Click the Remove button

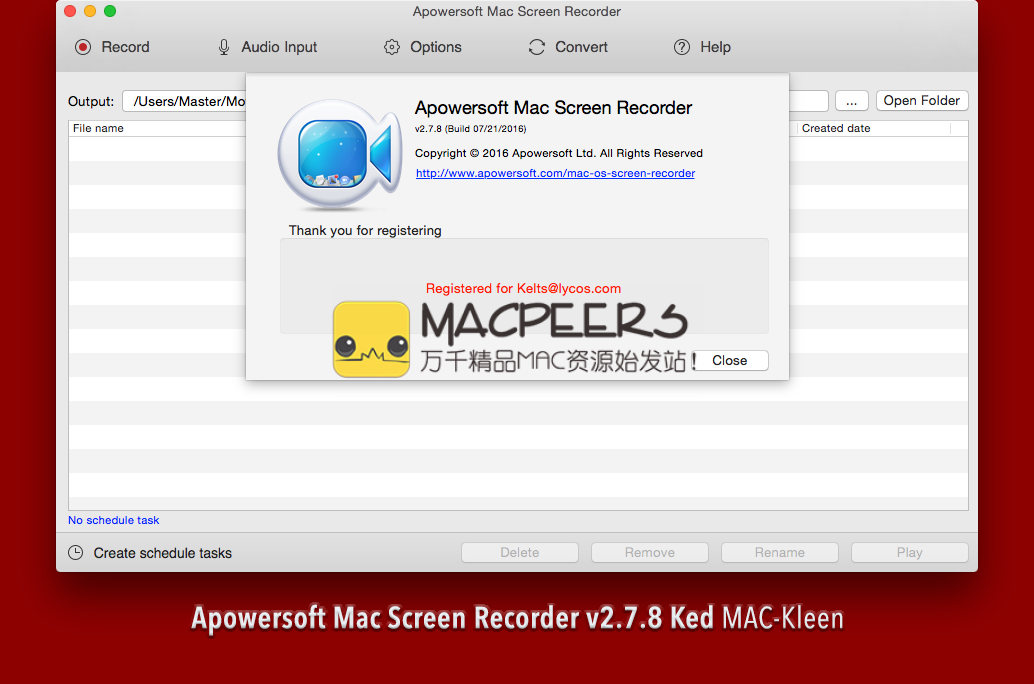coord(650,553)
